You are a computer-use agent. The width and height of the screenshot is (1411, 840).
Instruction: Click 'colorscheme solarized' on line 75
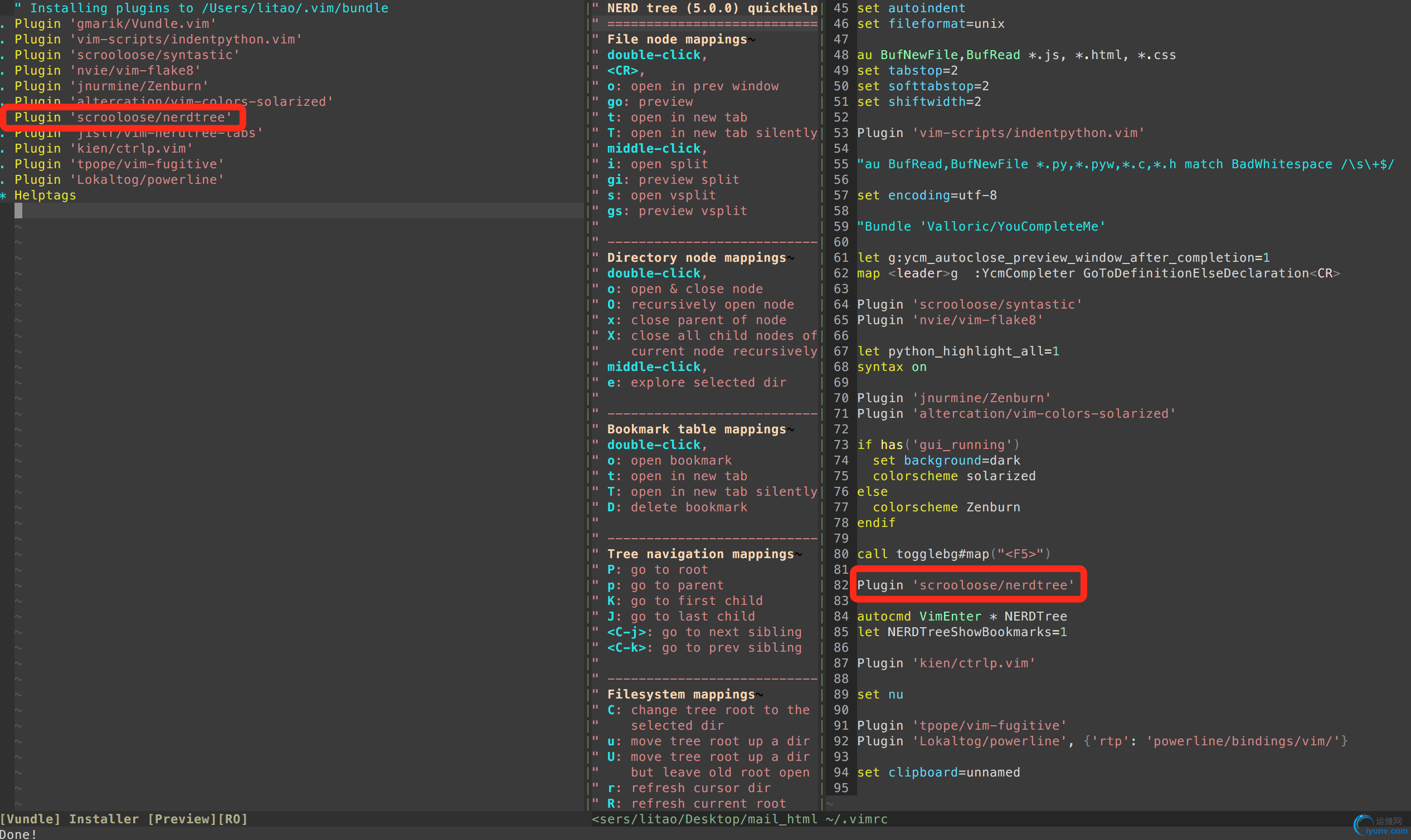point(954,476)
